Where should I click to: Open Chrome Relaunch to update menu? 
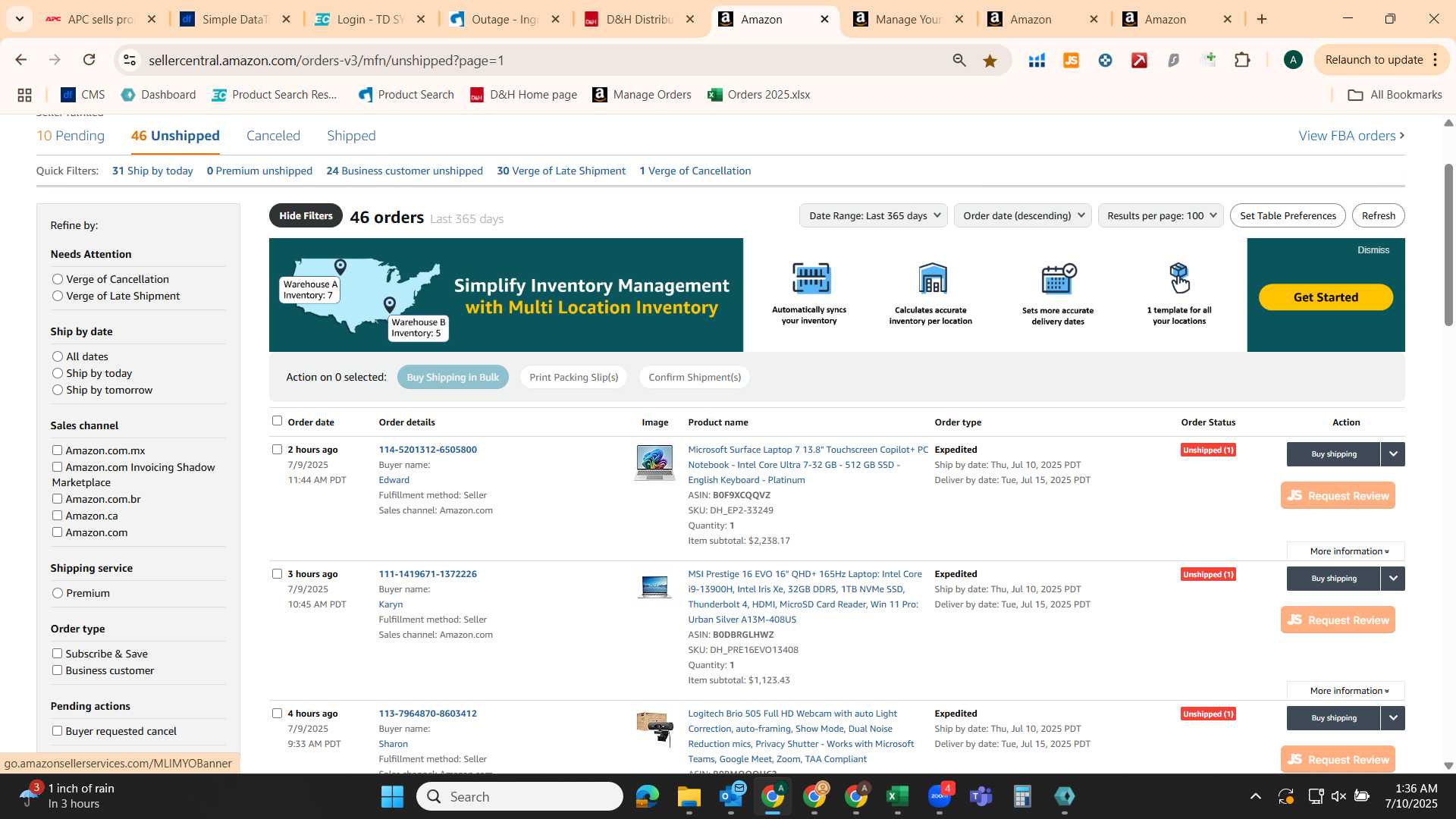tap(1382, 60)
